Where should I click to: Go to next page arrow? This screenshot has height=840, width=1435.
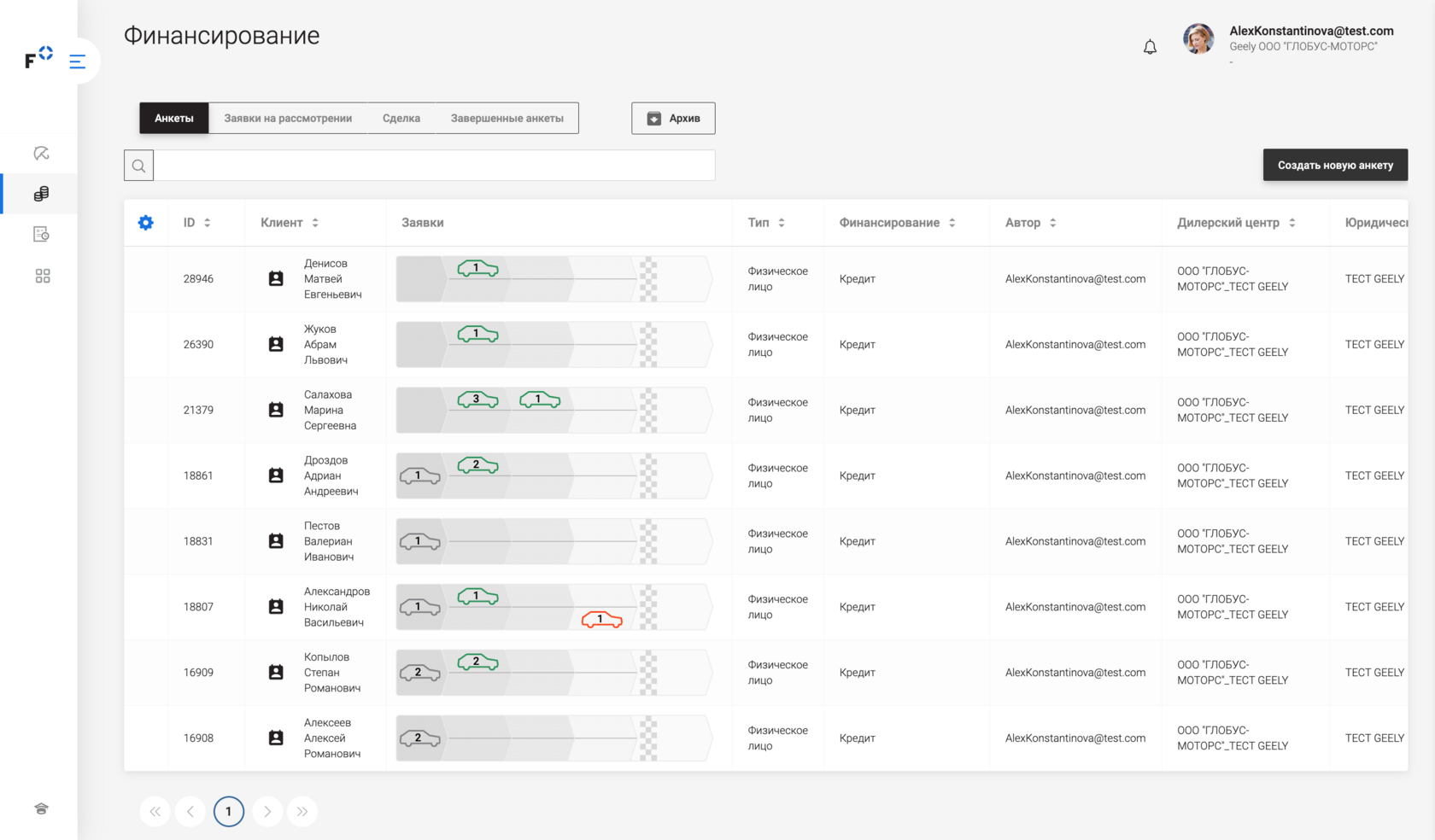pos(267,812)
